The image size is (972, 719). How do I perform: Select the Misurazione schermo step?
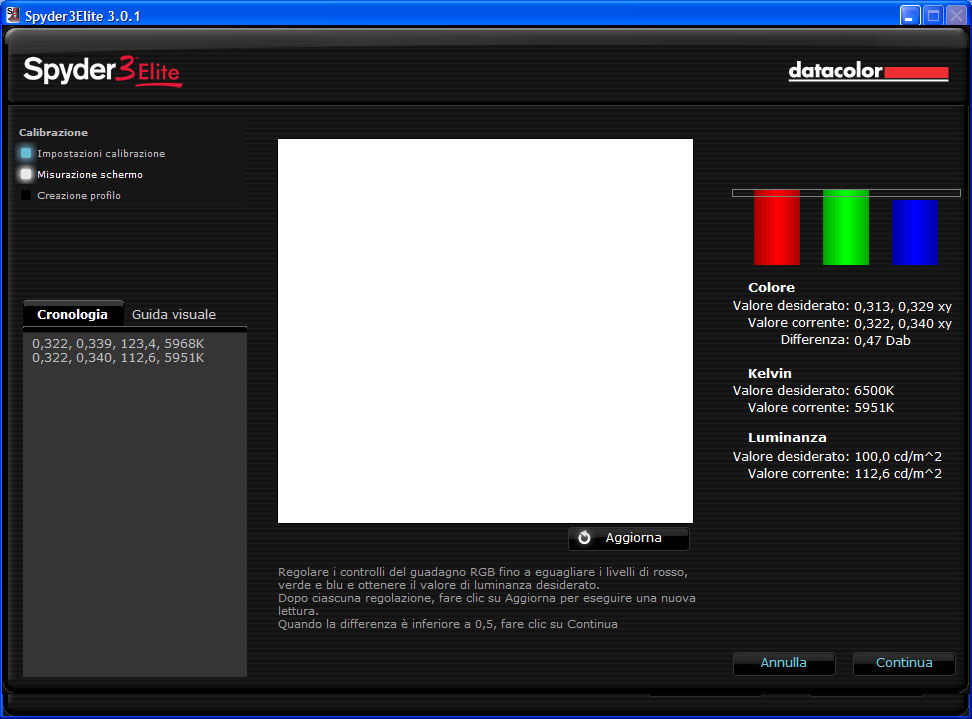point(90,174)
